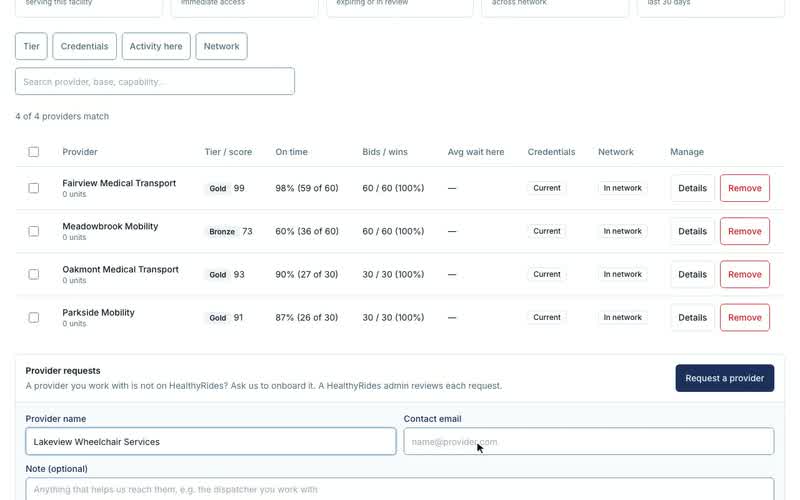
Task: Click the Avg wait here column header
Action: 476,152
